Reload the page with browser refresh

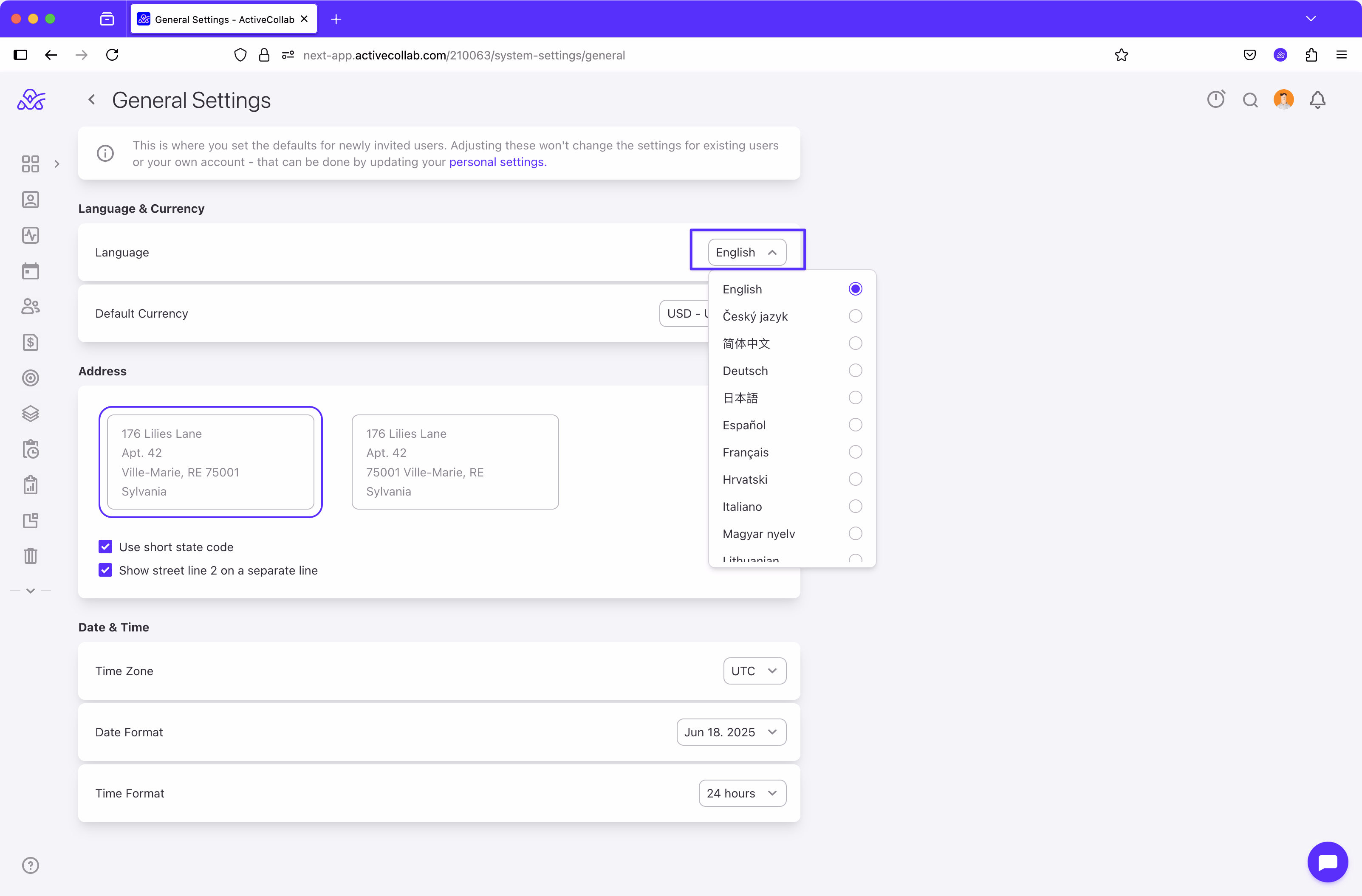112,55
